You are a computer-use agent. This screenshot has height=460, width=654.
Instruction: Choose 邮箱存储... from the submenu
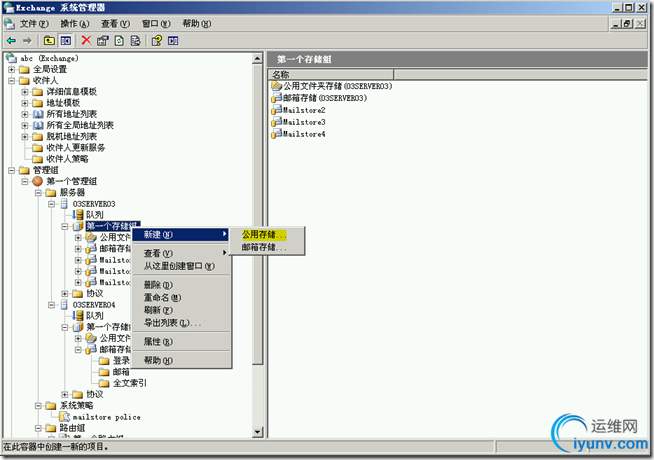(x=267, y=247)
